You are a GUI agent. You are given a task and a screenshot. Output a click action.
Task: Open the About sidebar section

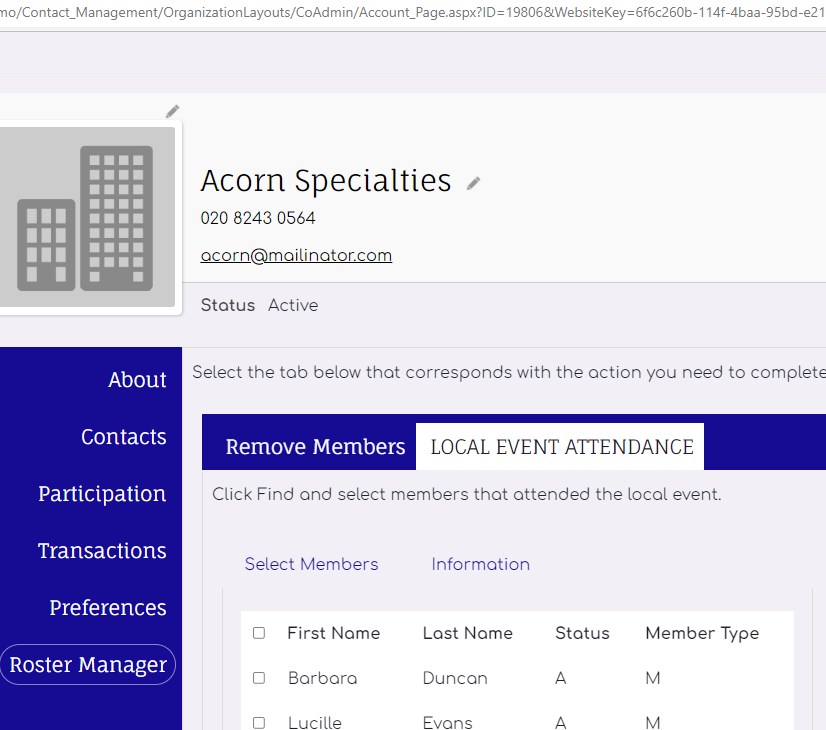(x=137, y=380)
